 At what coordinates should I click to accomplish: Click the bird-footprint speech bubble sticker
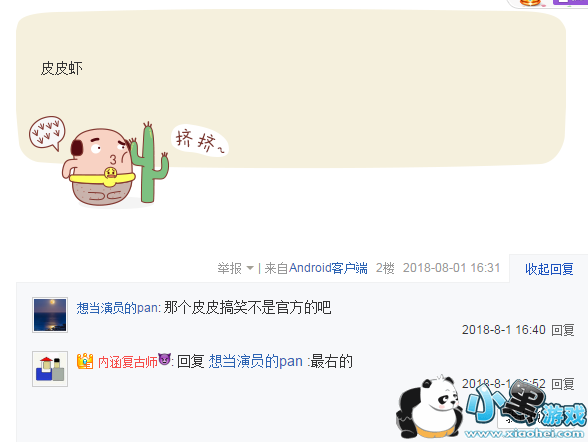tap(47, 133)
